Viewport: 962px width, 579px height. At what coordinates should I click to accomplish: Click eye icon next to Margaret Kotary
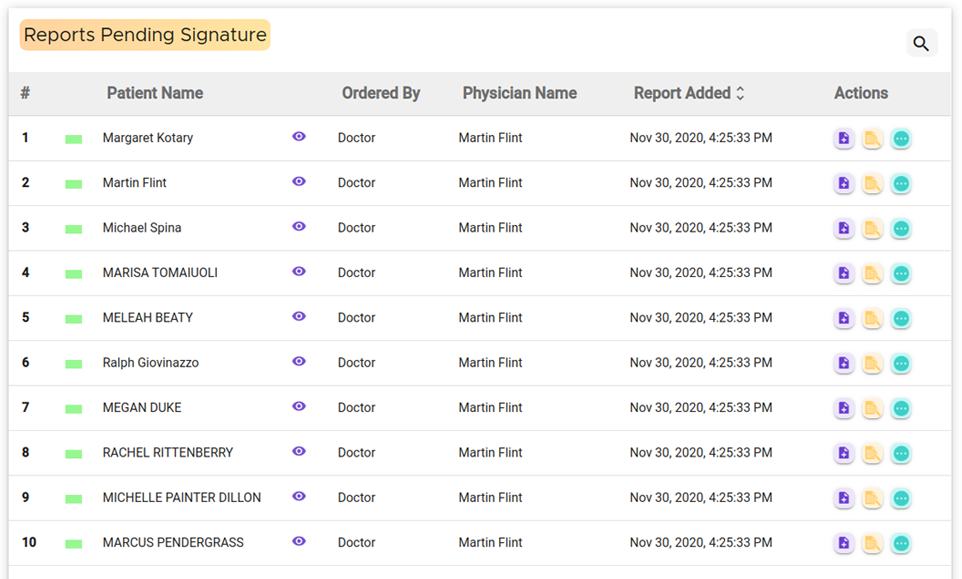pyautogui.click(x=299, y=137)
